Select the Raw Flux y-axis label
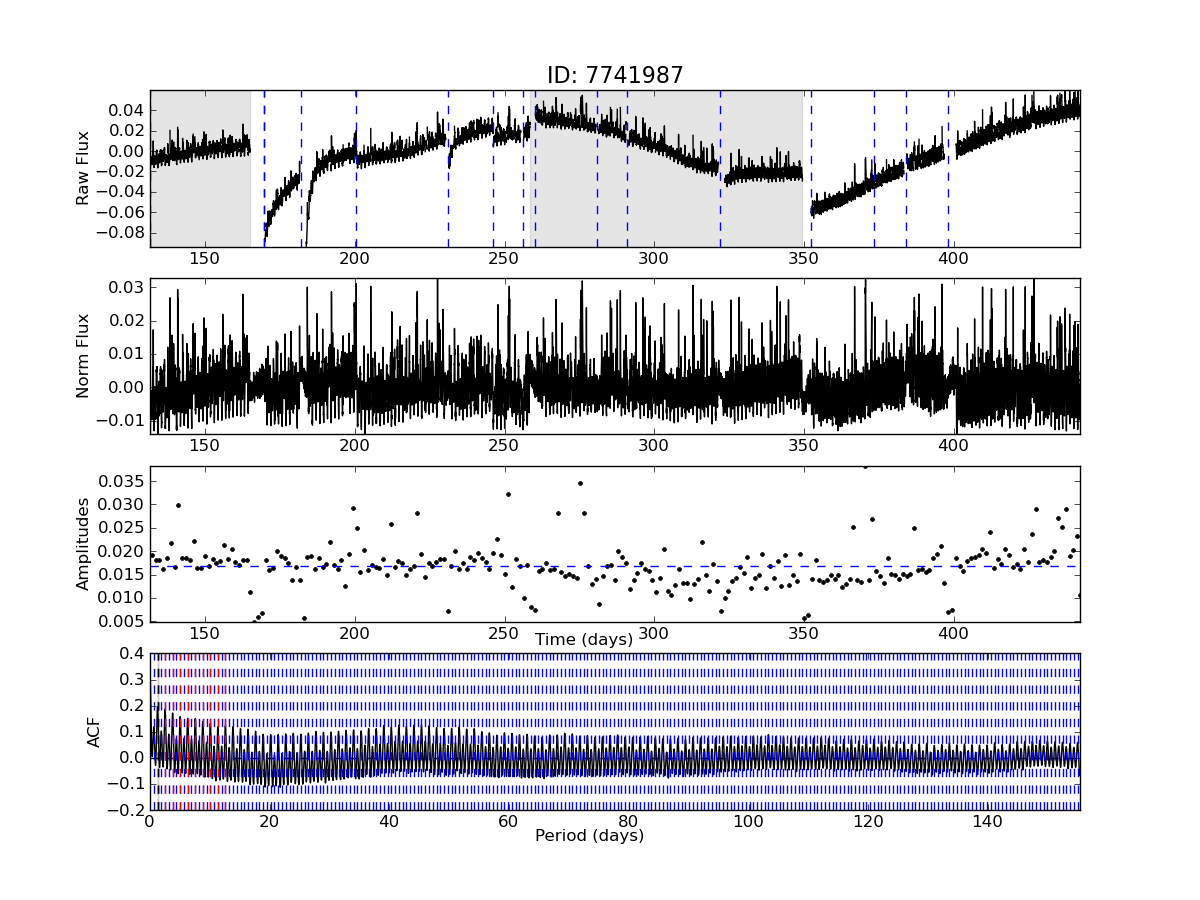 [83, 168]
